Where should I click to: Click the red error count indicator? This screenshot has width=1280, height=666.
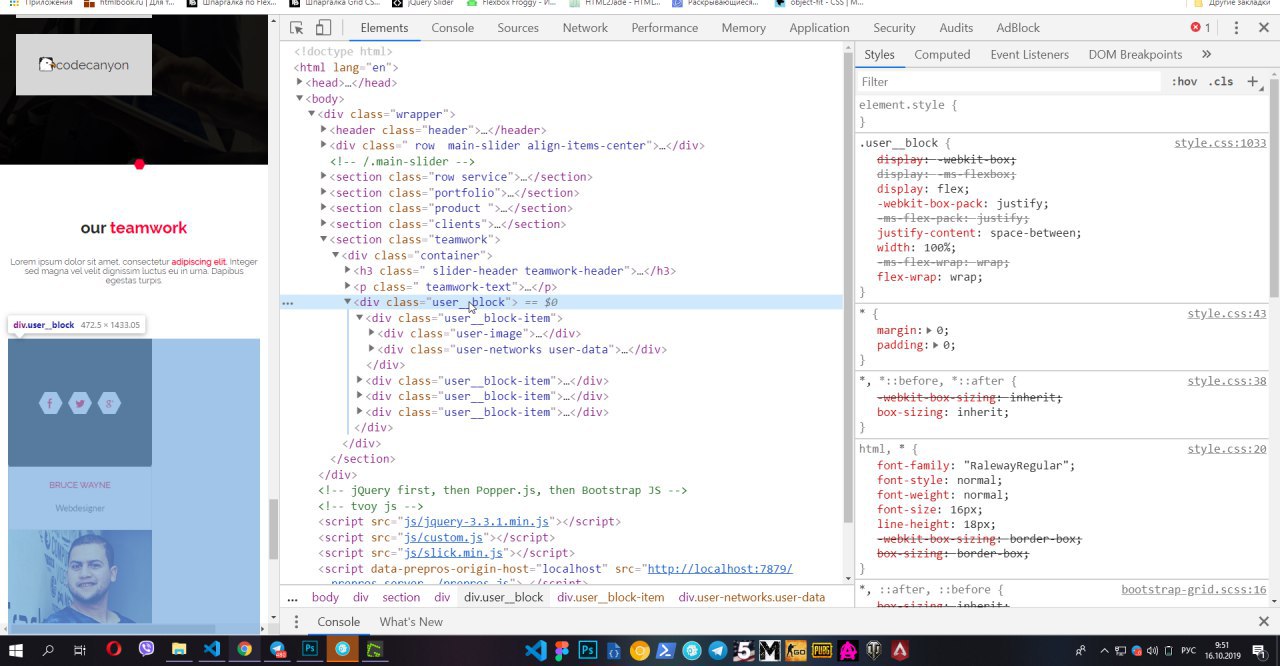point(1200,28)
